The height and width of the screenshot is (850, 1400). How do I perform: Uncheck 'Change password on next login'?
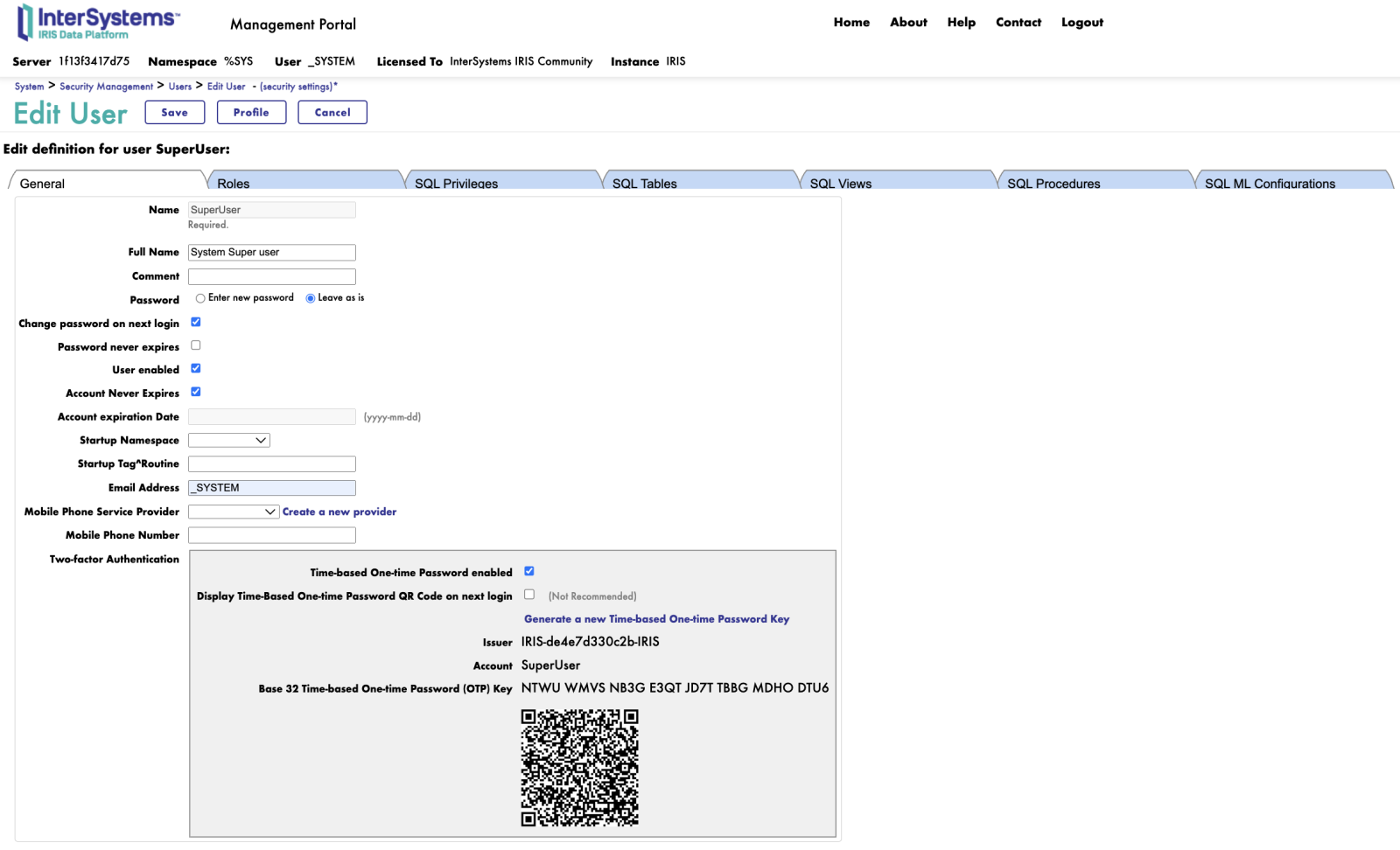coord(196,322)
